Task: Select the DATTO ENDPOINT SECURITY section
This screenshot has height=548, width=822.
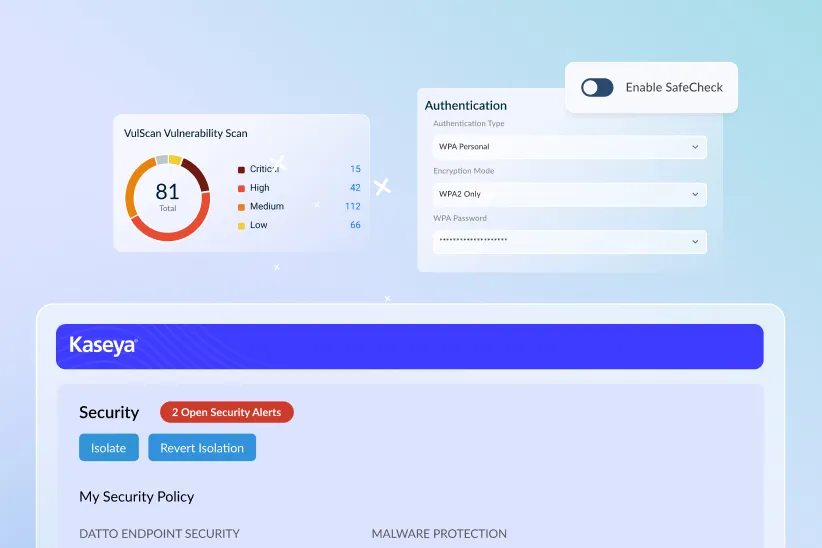Action: tap(159, 534)
